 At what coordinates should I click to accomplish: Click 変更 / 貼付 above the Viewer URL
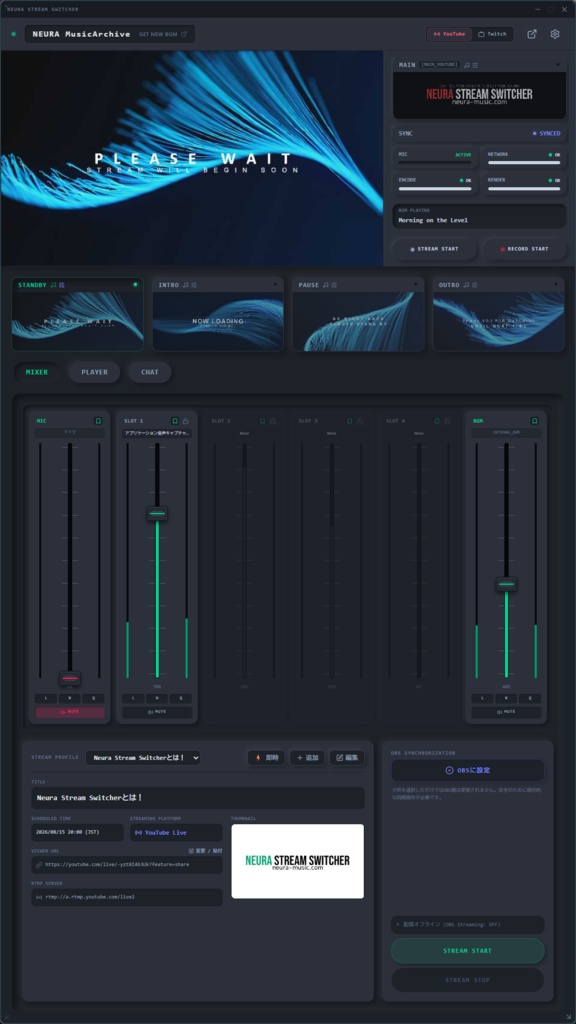[206, 851]
